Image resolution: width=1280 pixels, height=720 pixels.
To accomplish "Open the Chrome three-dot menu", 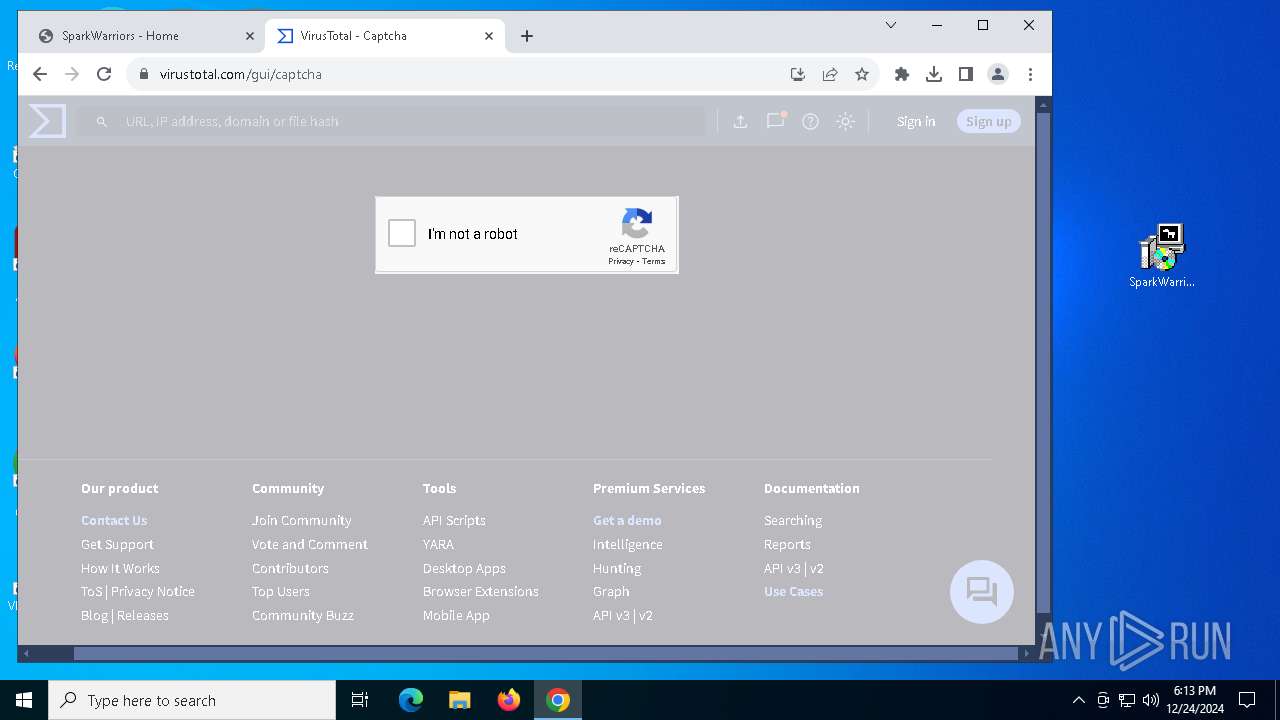I will click(1030, 74).
